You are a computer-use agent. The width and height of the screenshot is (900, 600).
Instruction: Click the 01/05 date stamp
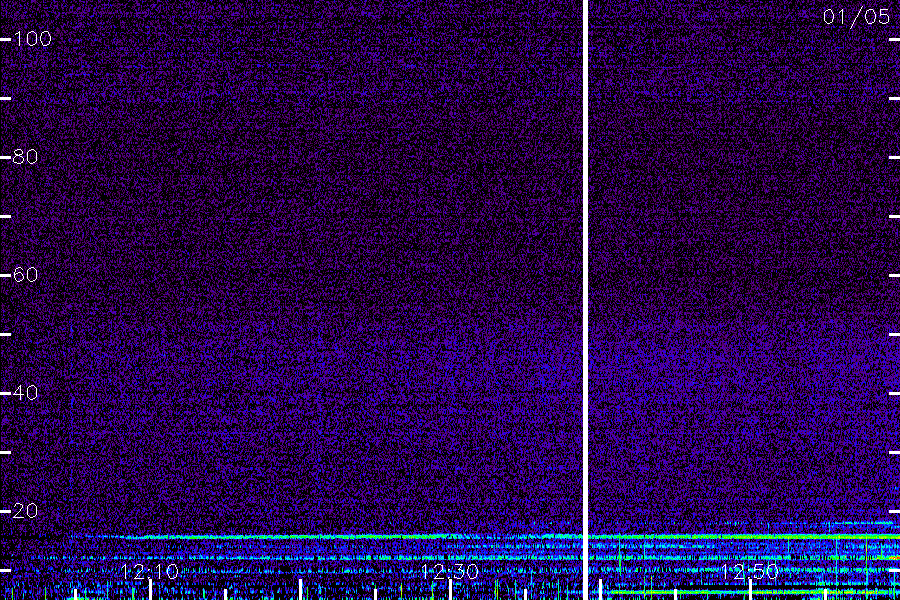click(856, 17)
